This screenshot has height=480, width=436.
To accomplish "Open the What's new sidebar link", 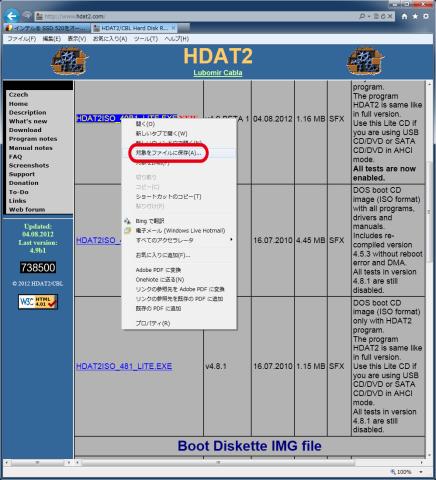I will pyautogui.click(x=28, y=121).
